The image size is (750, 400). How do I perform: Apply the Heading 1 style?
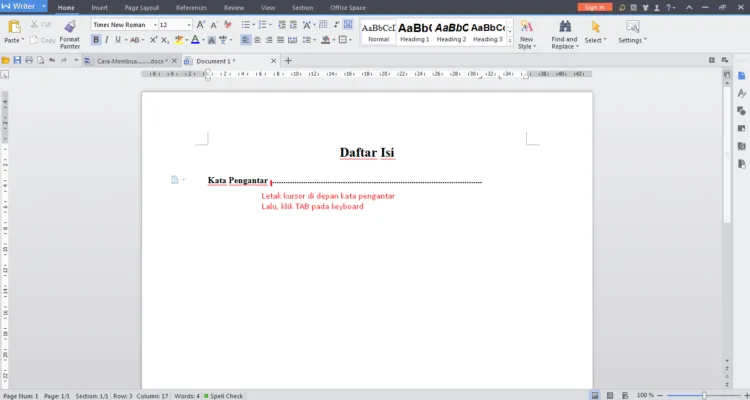(x=415, y=33)
